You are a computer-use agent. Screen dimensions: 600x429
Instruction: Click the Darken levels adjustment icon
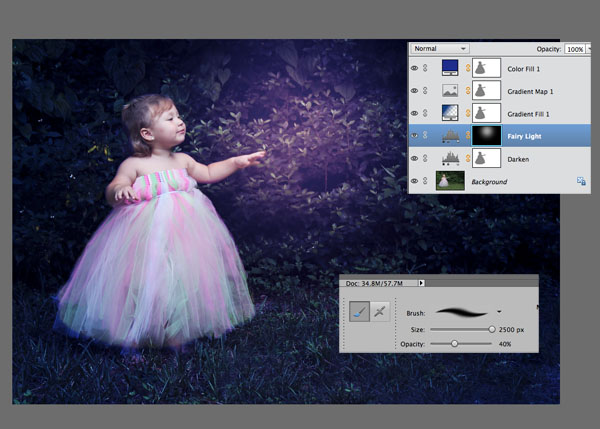pos(450,158)
